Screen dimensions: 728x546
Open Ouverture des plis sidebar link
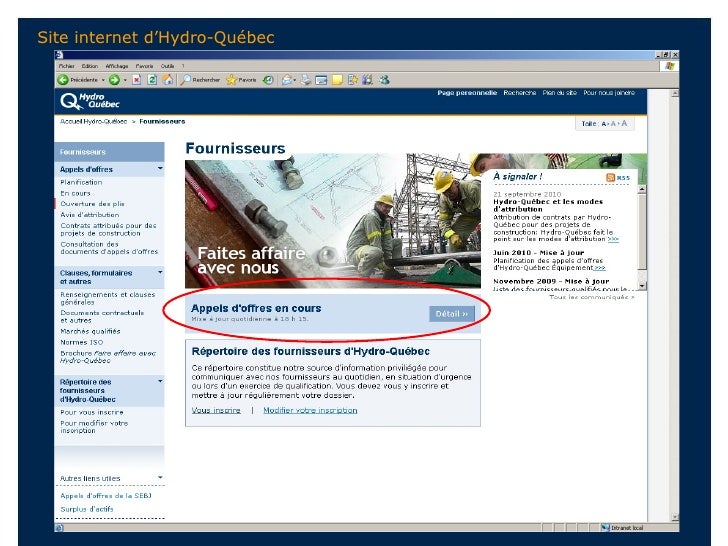pos(92,204)
